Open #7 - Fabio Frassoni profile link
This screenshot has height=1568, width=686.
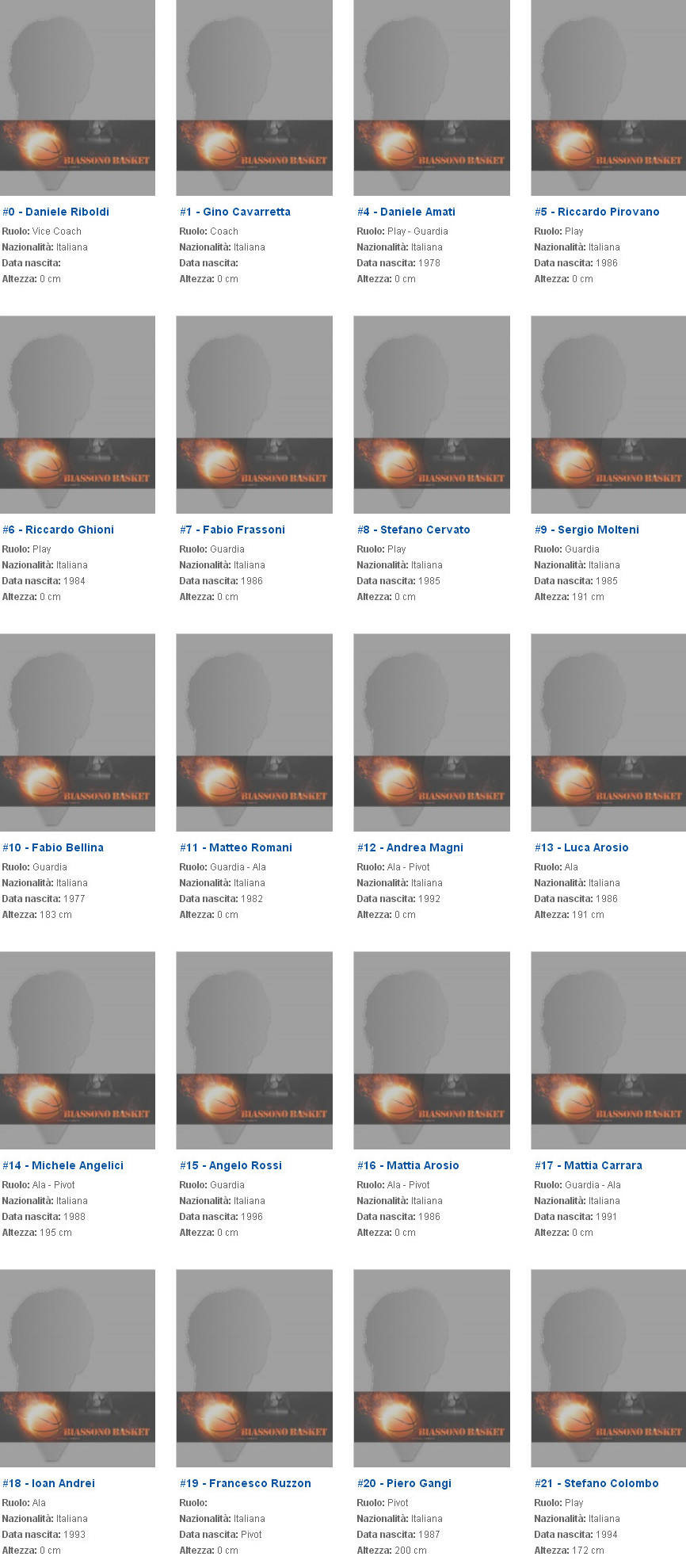[x=232, y=530]
